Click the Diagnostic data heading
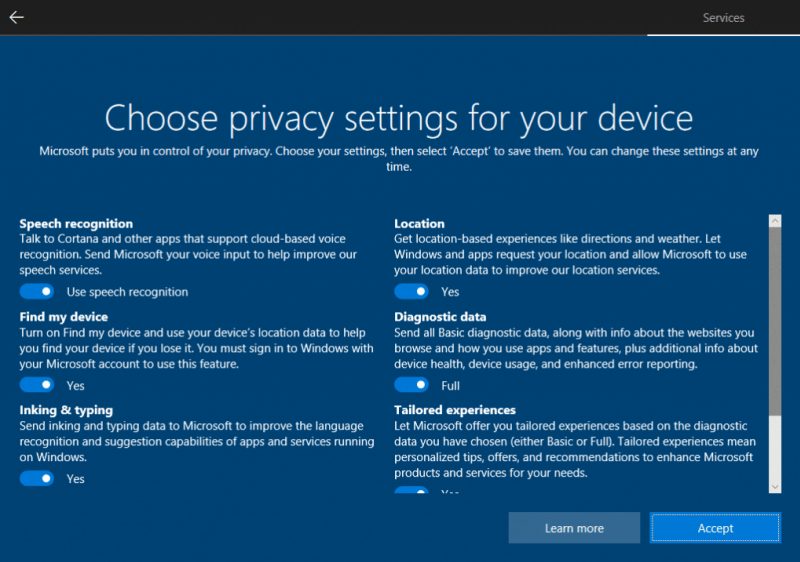The height and width of the screenshot is (562, 800). point(440,317)
